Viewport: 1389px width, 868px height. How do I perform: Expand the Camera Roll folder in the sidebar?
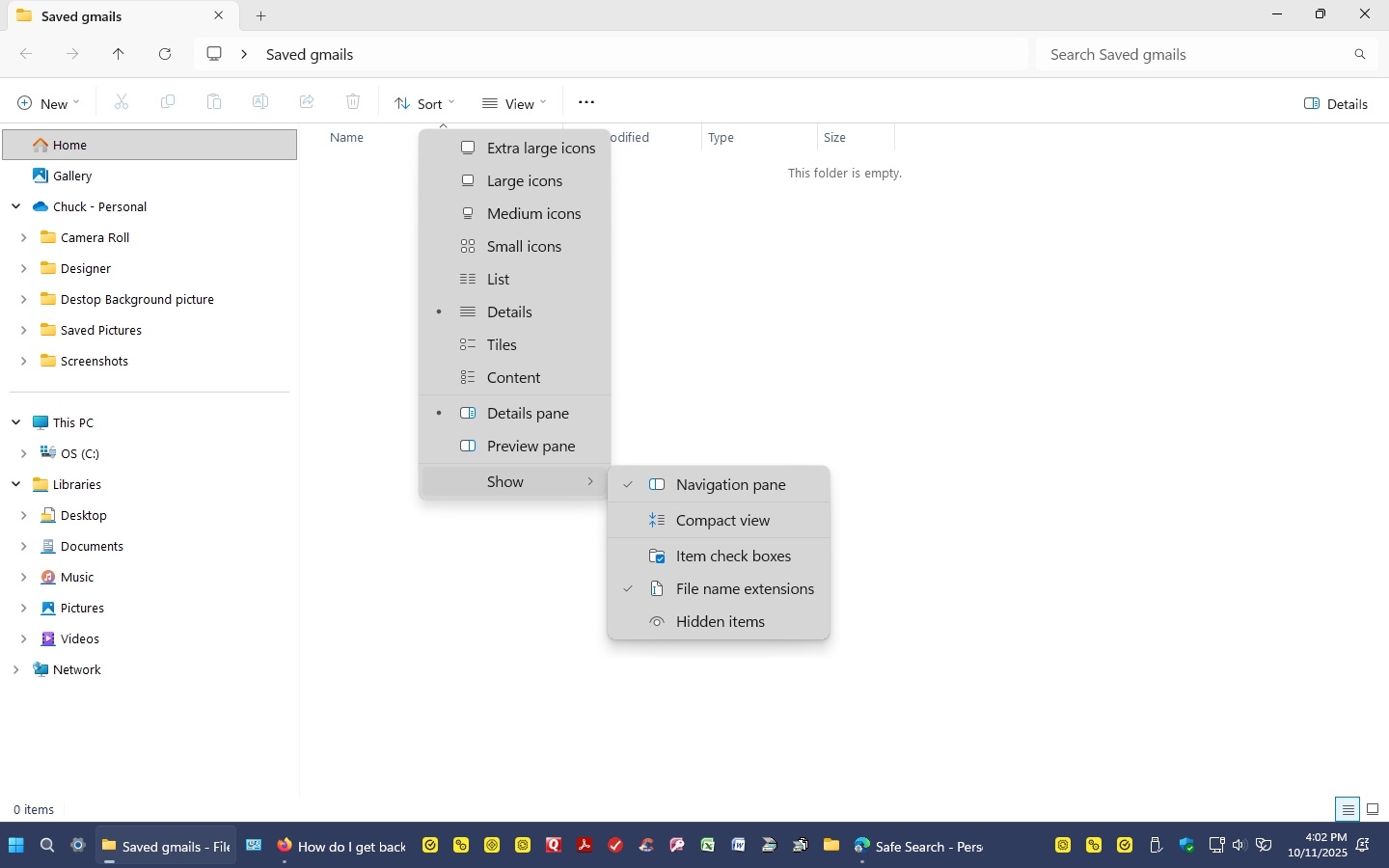click(x=24, y=237)
